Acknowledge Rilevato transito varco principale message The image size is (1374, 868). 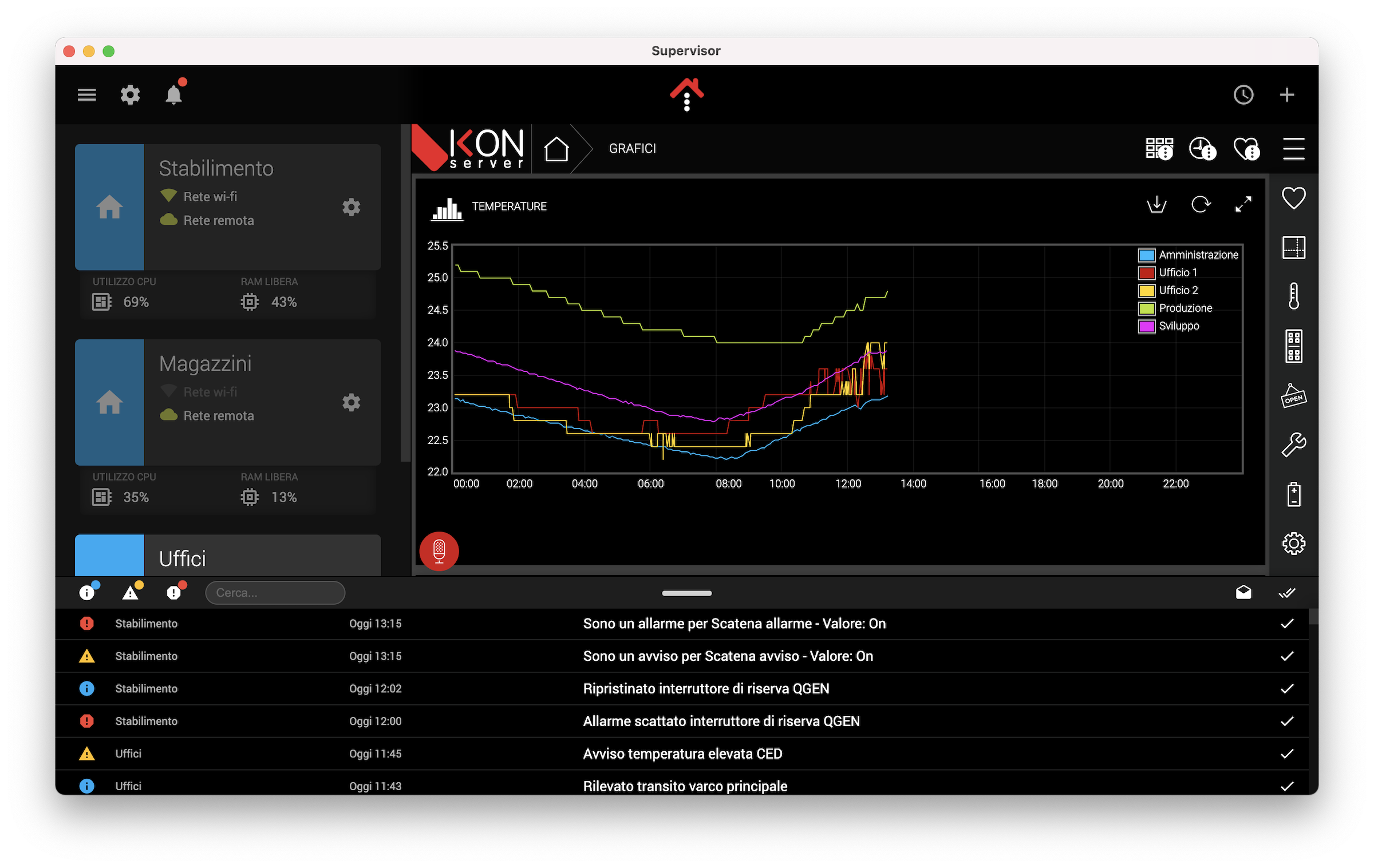tap(1287, 787)
